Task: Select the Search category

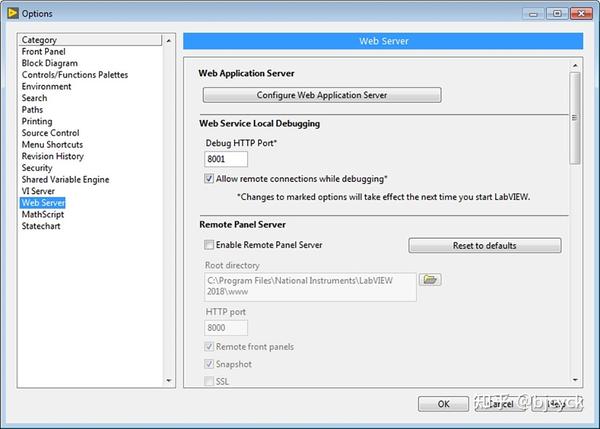Action: point(34,98)
